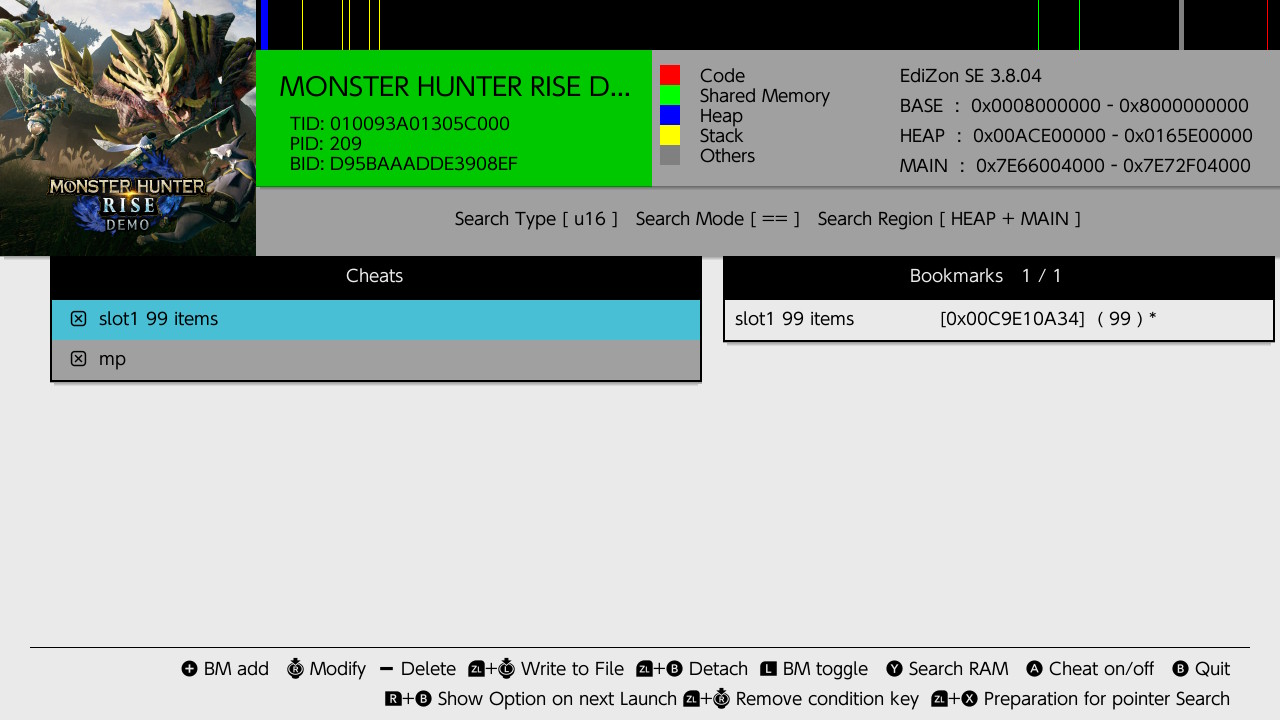This screenshot has width=1280, height=720.
Task: Click the plus icon beside BM add
Action: point(189,669)
